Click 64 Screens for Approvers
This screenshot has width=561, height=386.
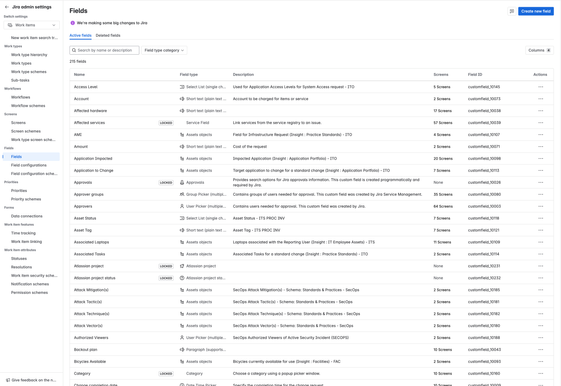(x=443, y=206)
